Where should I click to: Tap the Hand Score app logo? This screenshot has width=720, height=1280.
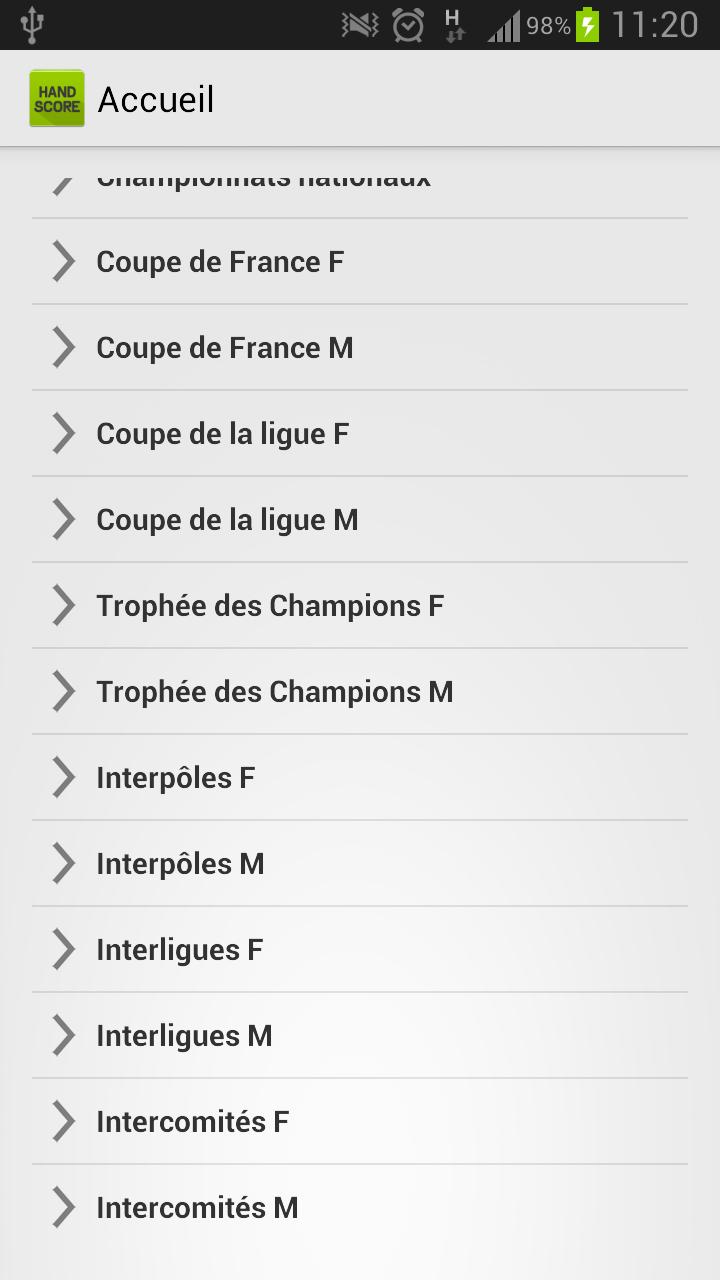pyautogui.click(x=57, y=99)
